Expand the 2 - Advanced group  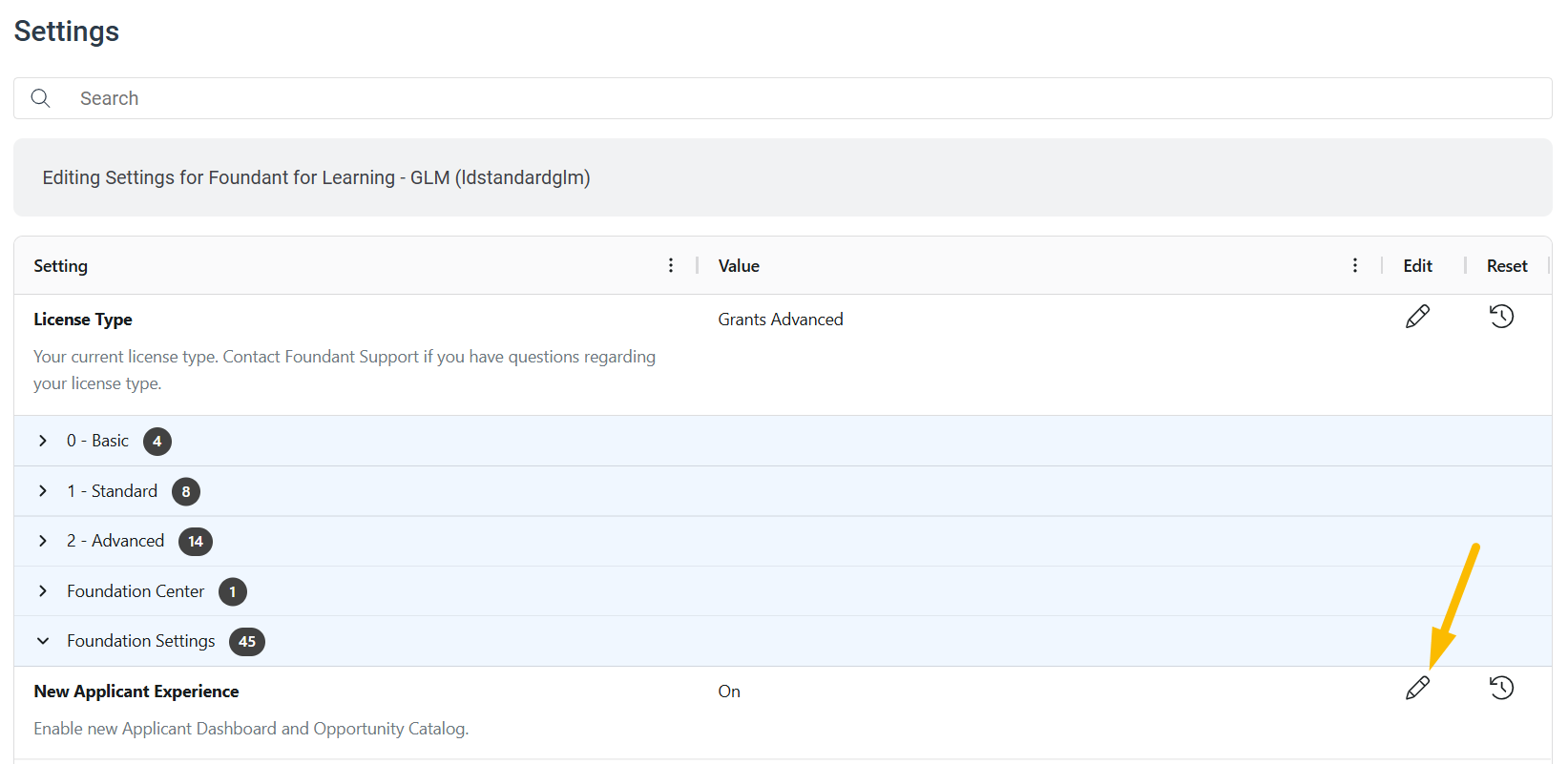[43, 541]
